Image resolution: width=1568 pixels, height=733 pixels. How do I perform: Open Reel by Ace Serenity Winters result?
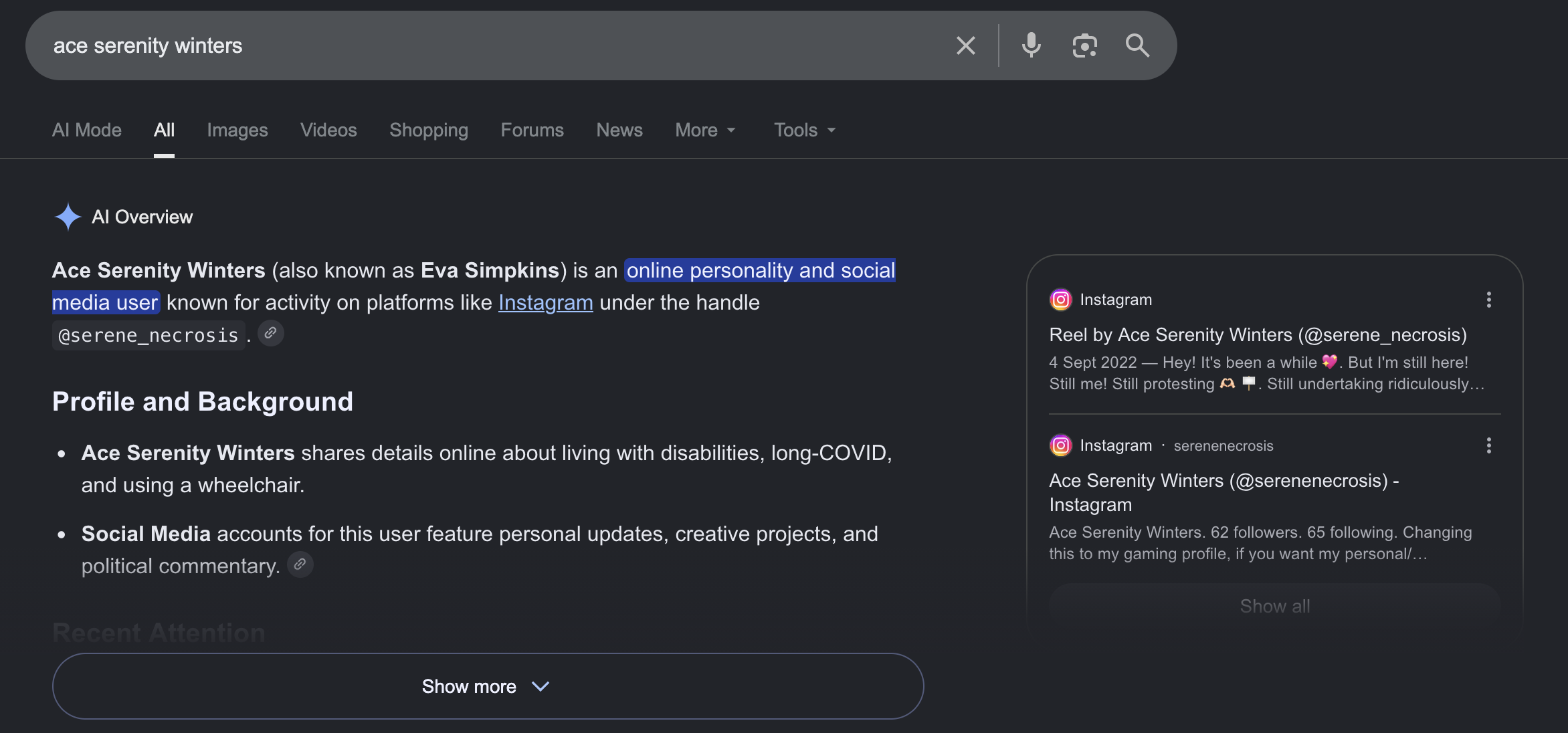click(1258, 334)
